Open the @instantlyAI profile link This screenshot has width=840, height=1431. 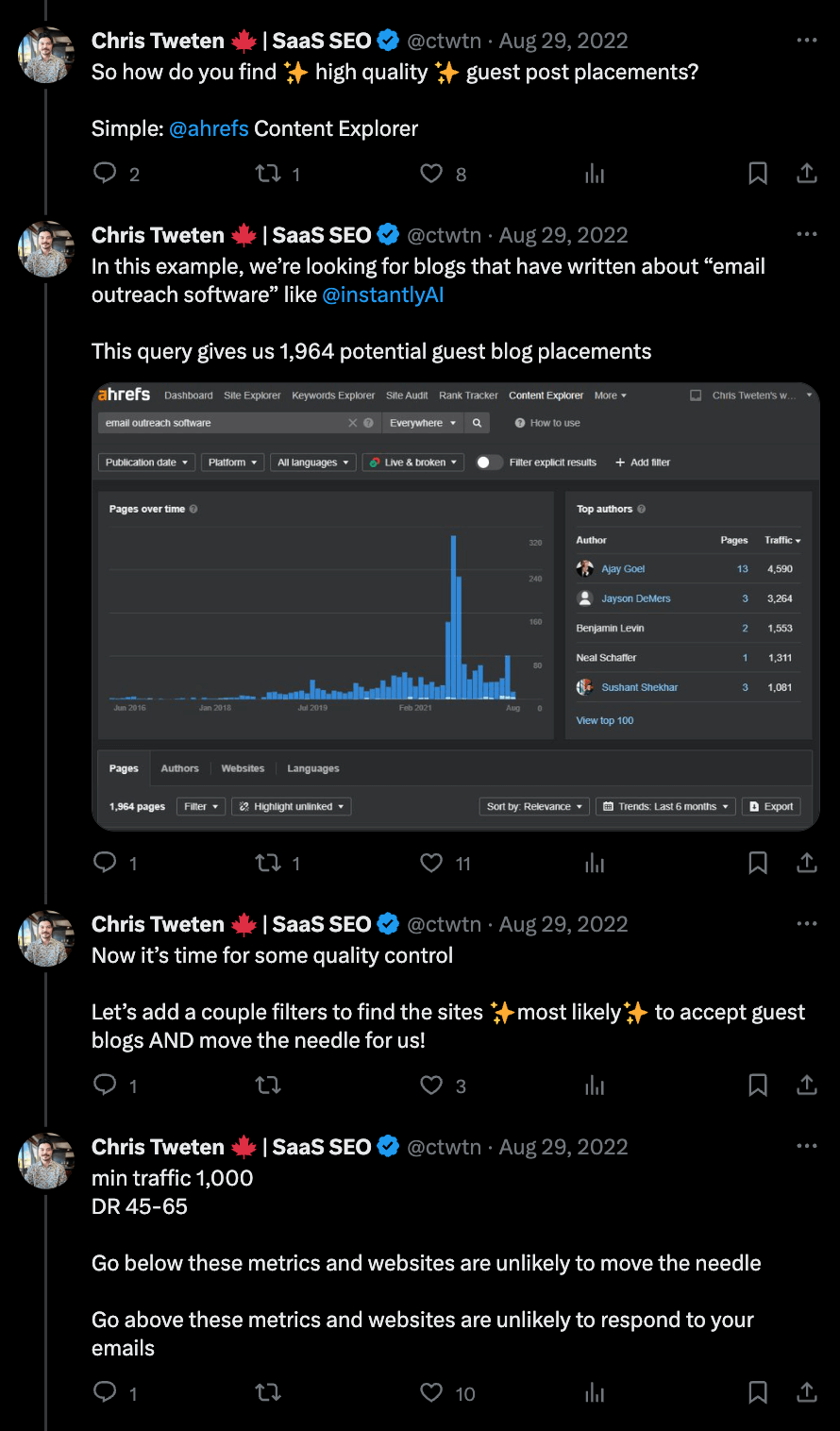tap(383, 295)
